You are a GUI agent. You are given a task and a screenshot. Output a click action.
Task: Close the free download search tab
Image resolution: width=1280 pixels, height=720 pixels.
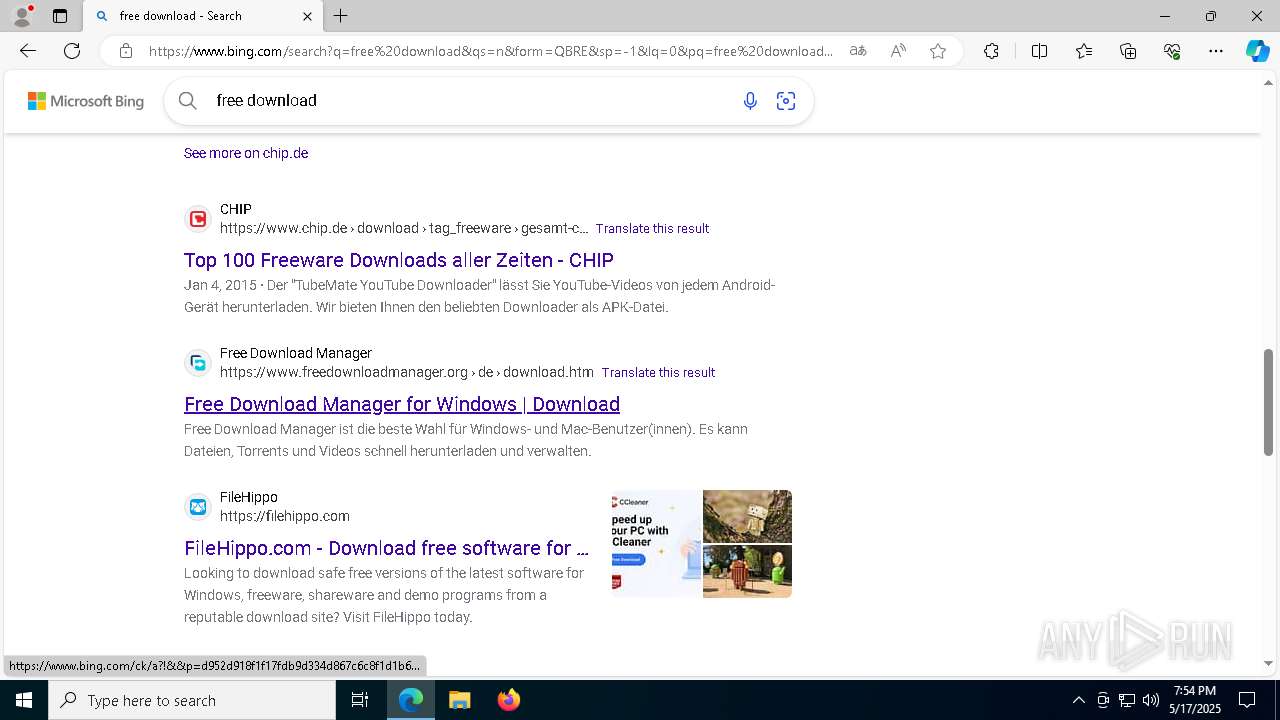coord(307,16)
